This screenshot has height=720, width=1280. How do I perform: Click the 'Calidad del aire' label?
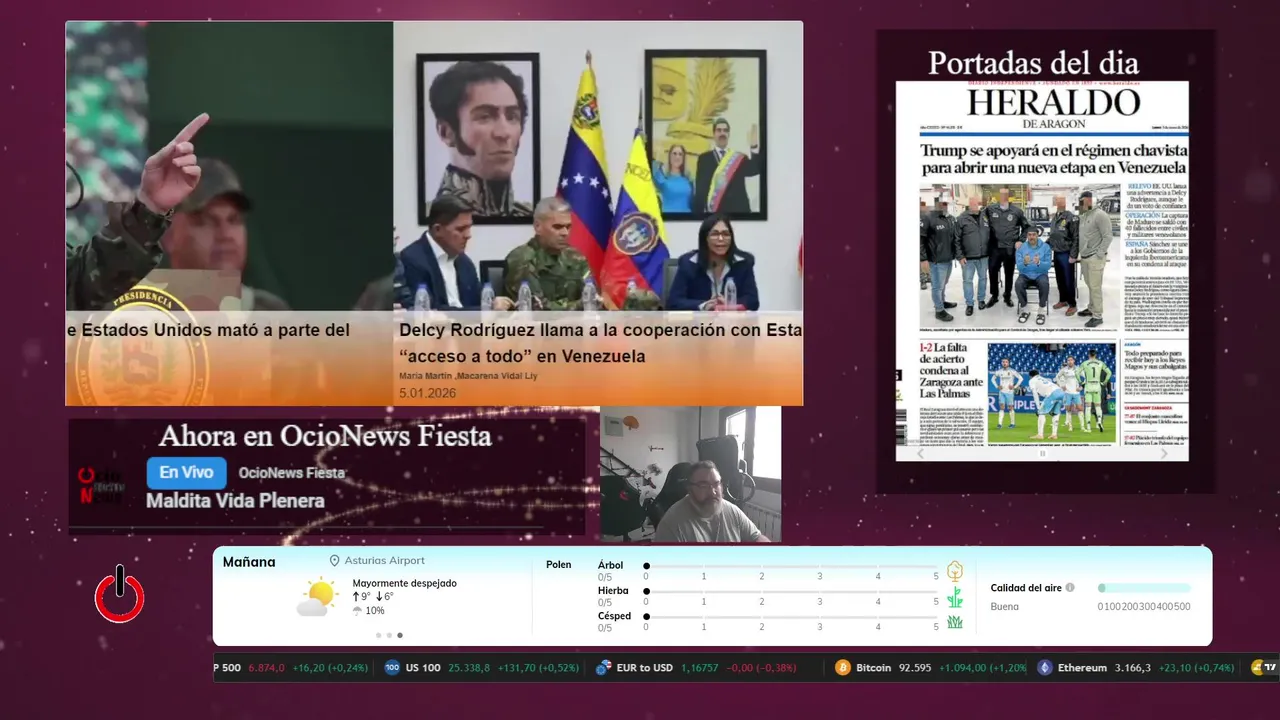click(x=1026, y=588)
